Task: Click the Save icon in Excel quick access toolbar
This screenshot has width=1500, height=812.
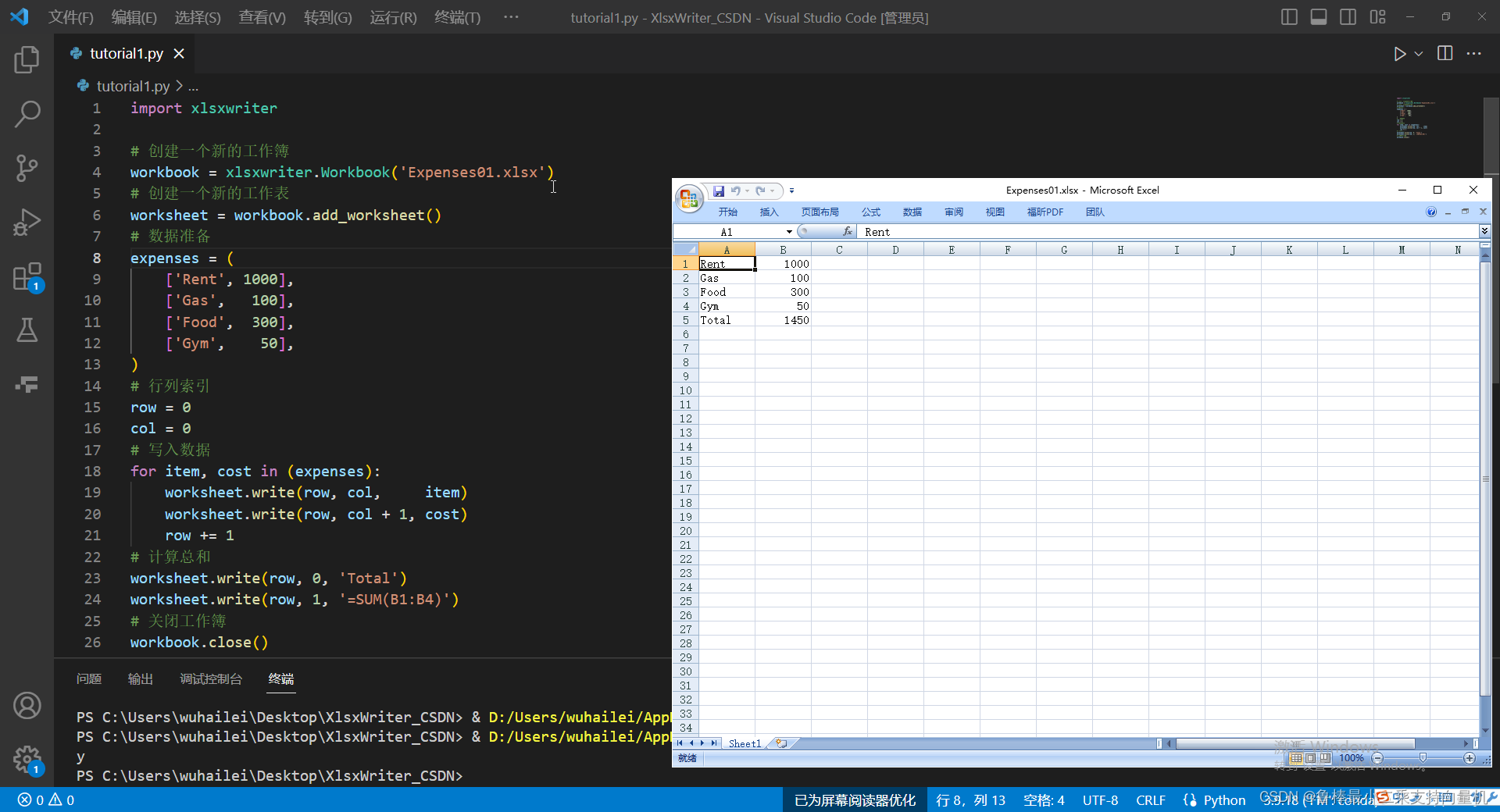Action: [x=719, y=191]
